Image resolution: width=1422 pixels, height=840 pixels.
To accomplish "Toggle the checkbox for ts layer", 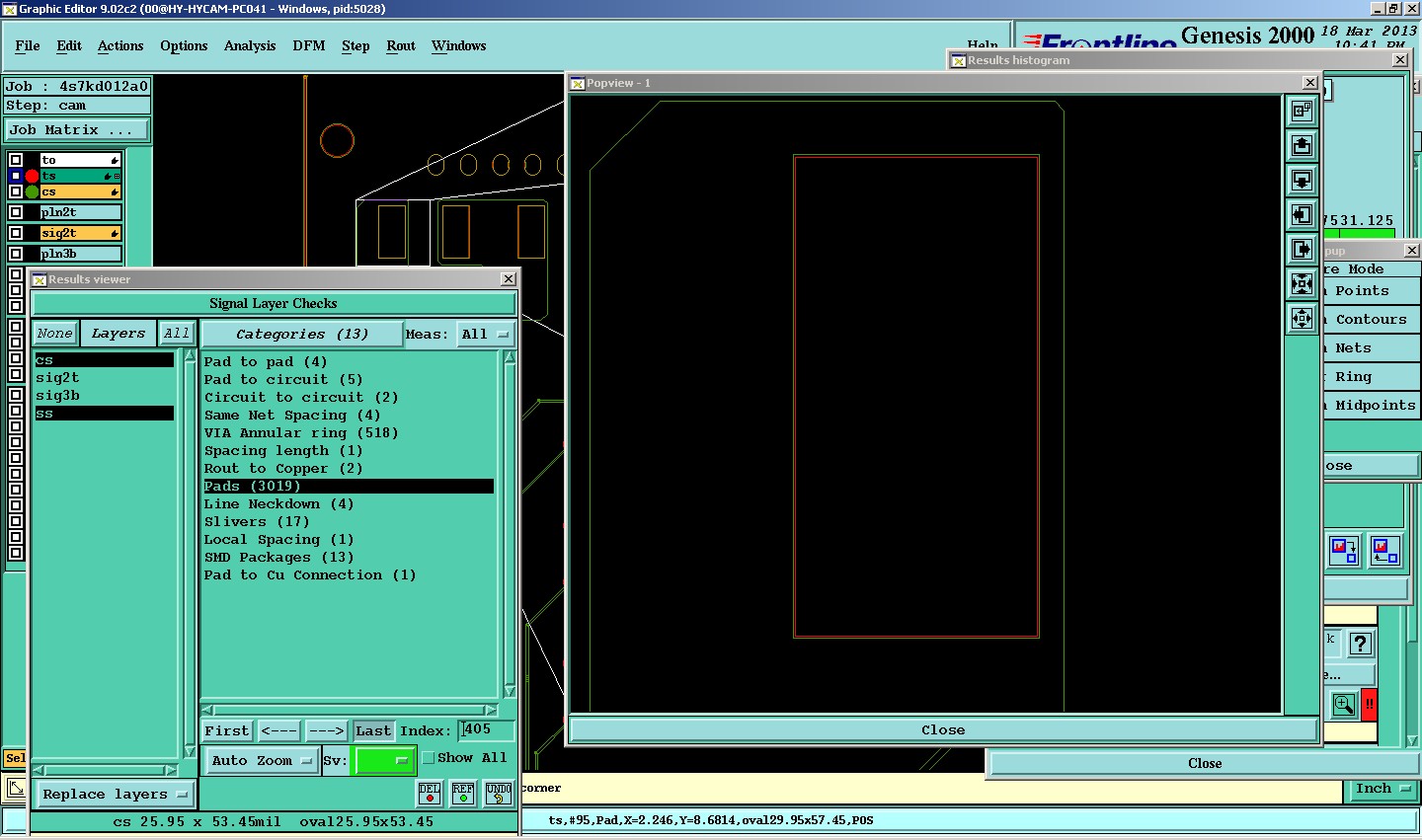I will [x=16, y=176].
